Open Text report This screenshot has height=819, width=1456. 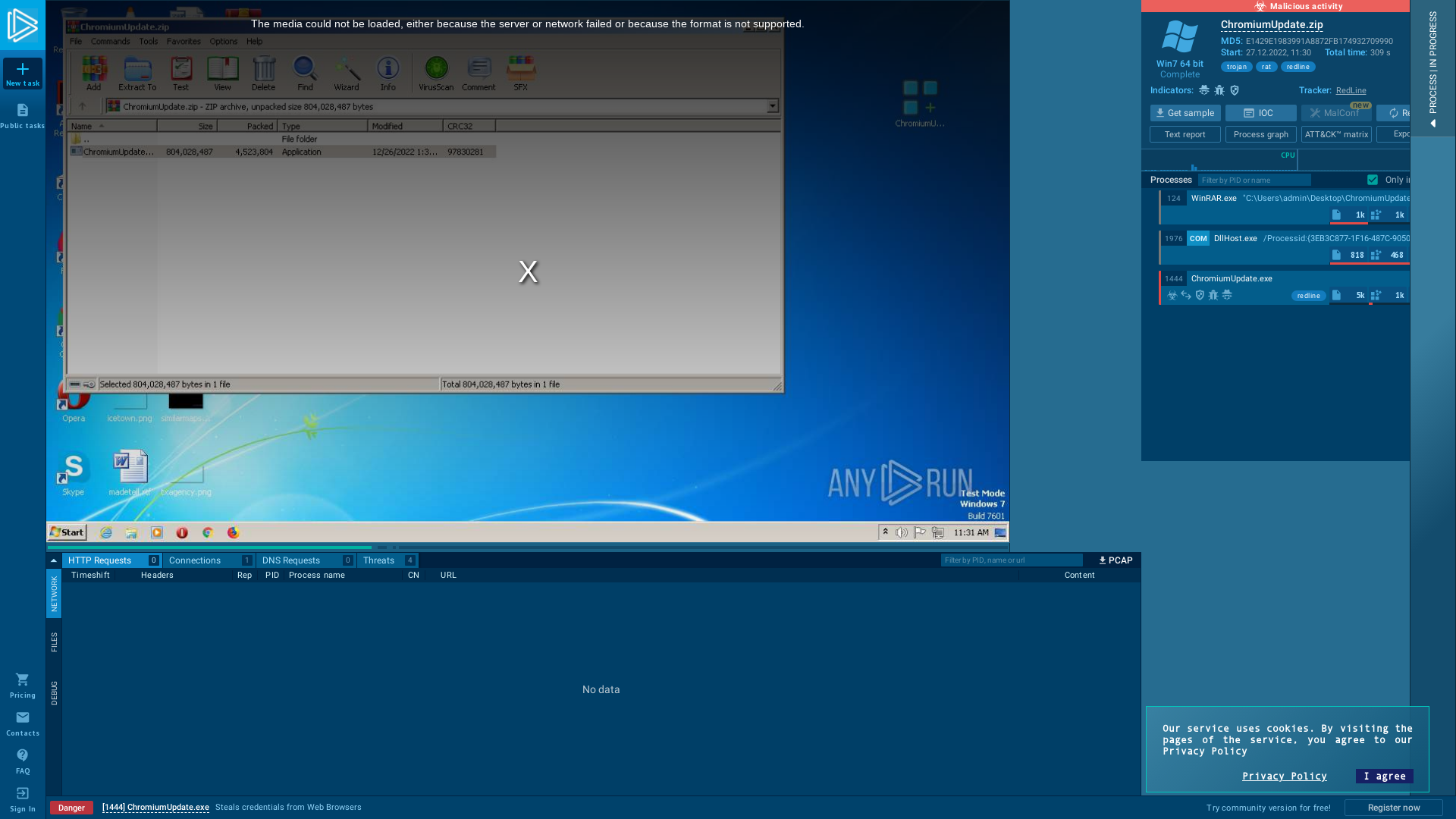[x=1185, y=134]
